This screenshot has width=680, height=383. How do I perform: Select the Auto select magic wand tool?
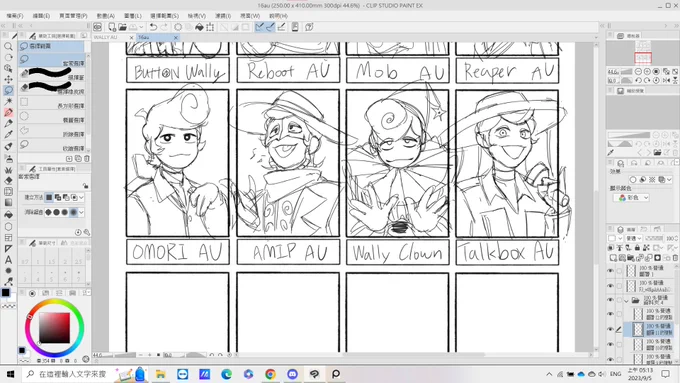pyautogui.click(x=8, y=101)
